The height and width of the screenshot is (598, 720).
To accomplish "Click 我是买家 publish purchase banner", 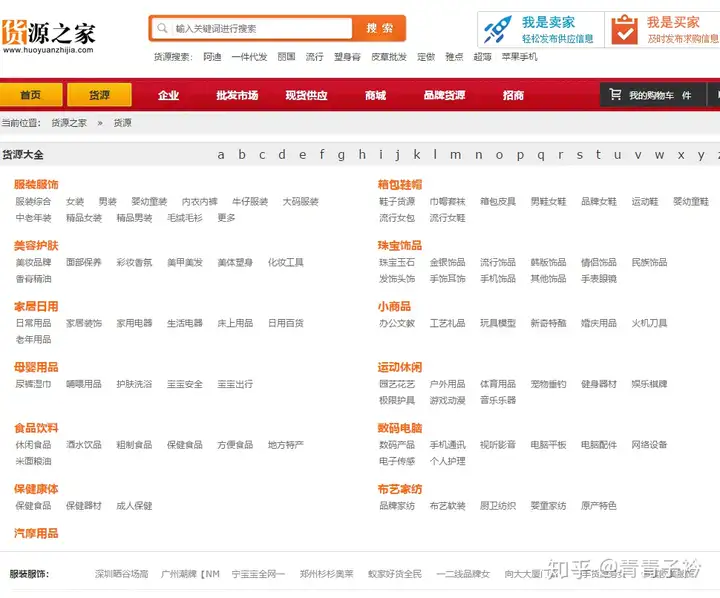I will pyautogui.click(x=663, y=30).
